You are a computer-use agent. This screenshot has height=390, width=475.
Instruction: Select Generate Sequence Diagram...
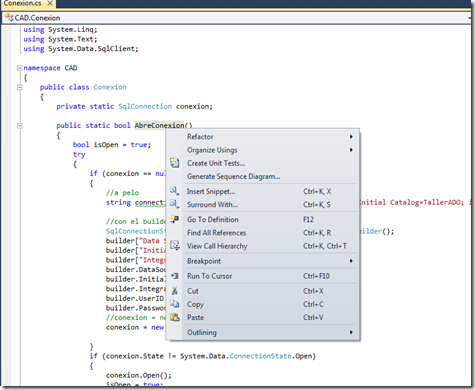coord(263,176)
